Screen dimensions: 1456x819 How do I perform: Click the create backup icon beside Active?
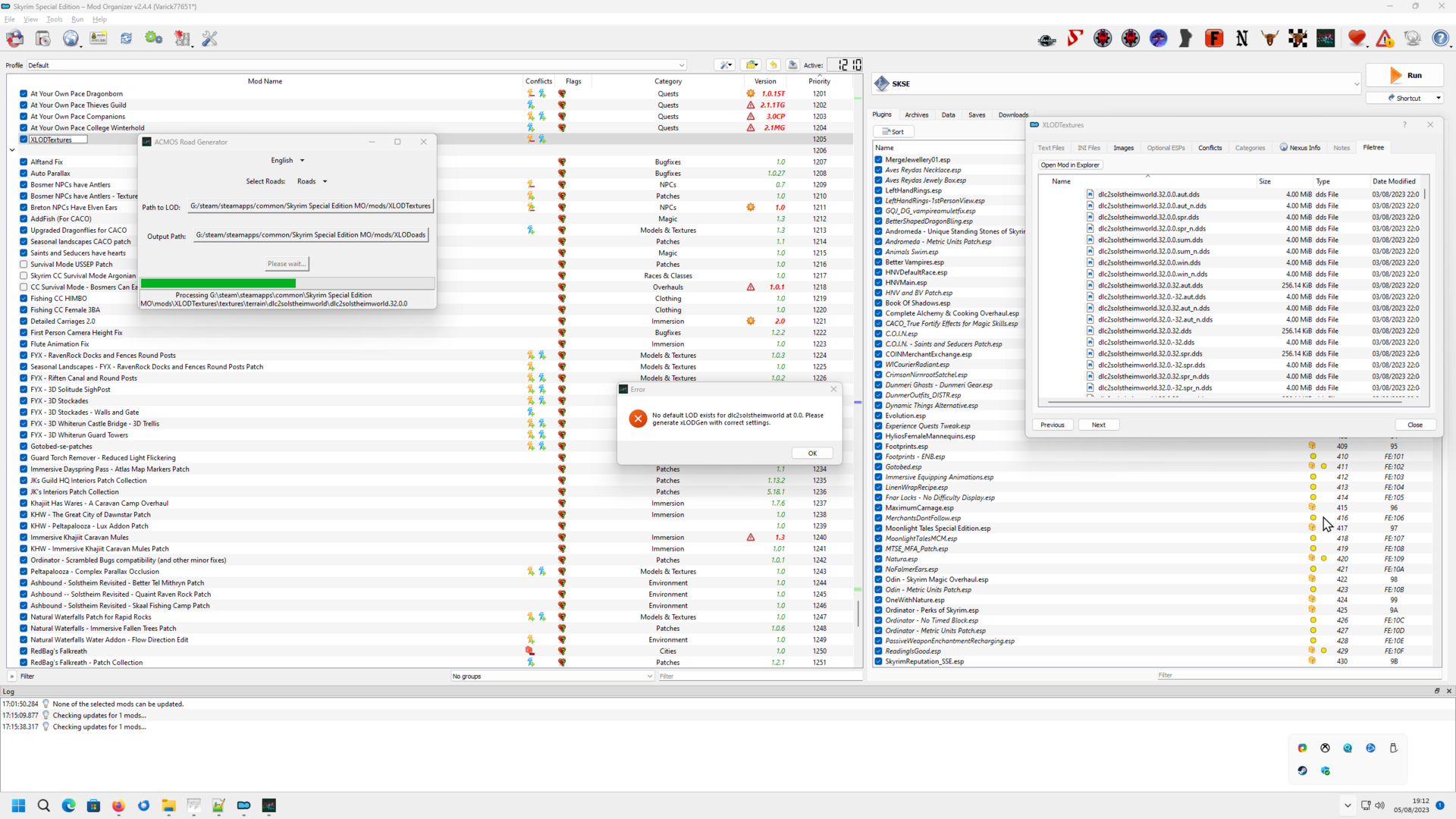click(x=792, y=65)
